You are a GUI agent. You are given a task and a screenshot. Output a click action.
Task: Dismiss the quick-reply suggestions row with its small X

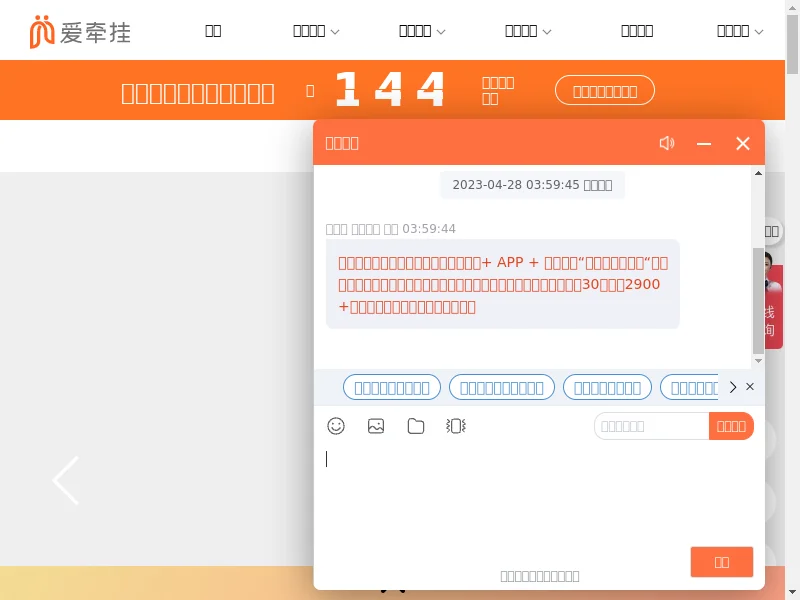tap(749, 387)
